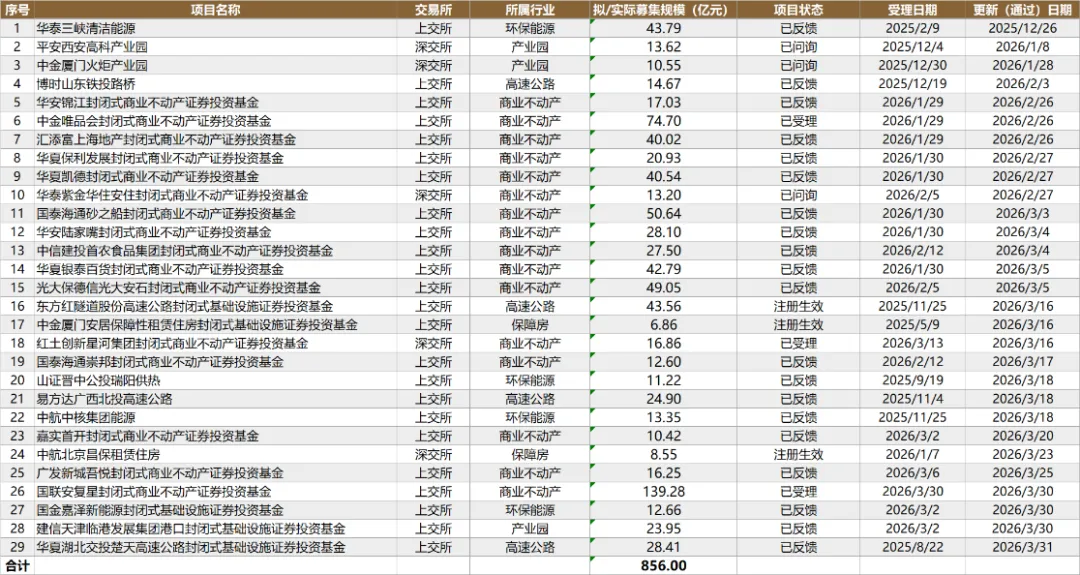Select the 拟/实际募集规模（亿元） header
This screenshot has width=1080, height=575.
click(x=663, y=10)
